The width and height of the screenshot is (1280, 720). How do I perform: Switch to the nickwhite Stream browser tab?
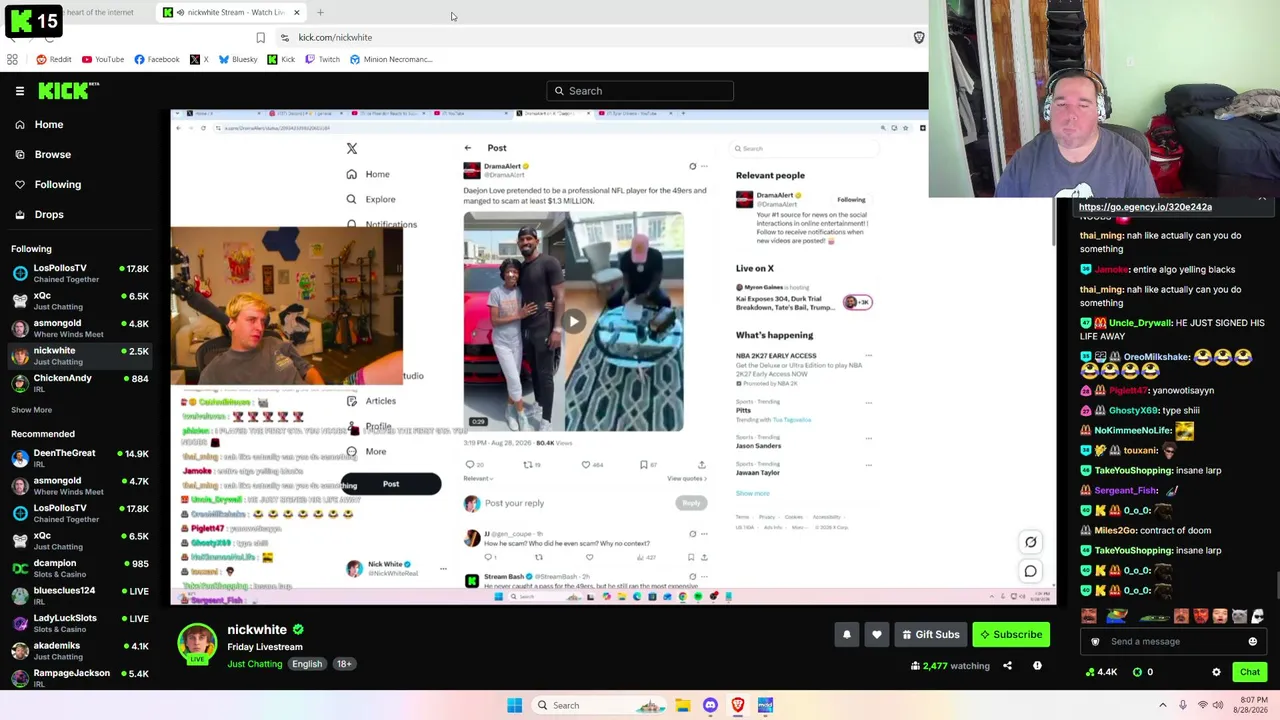(230, 13)
